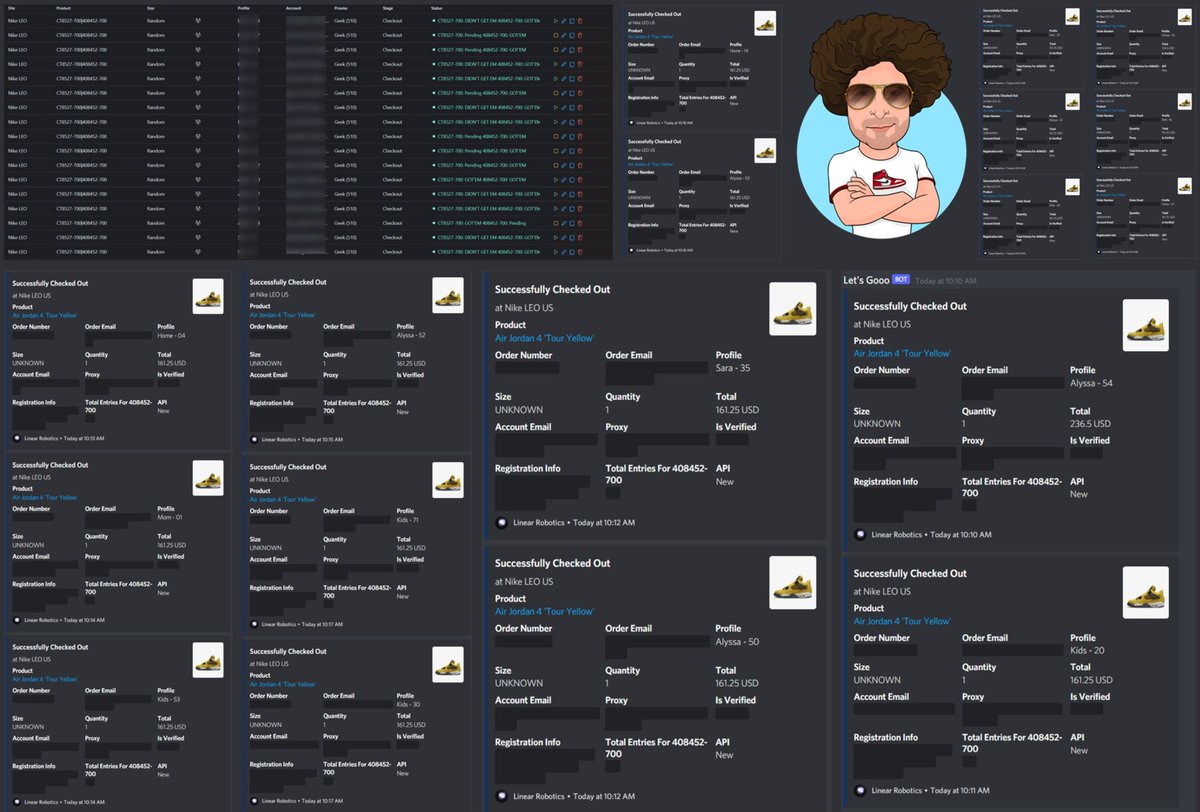Viewport: 1200px width, 812px height.
Task: Open shoe thumbnail on Alyssa - 52 card
Action: point(447,295)
